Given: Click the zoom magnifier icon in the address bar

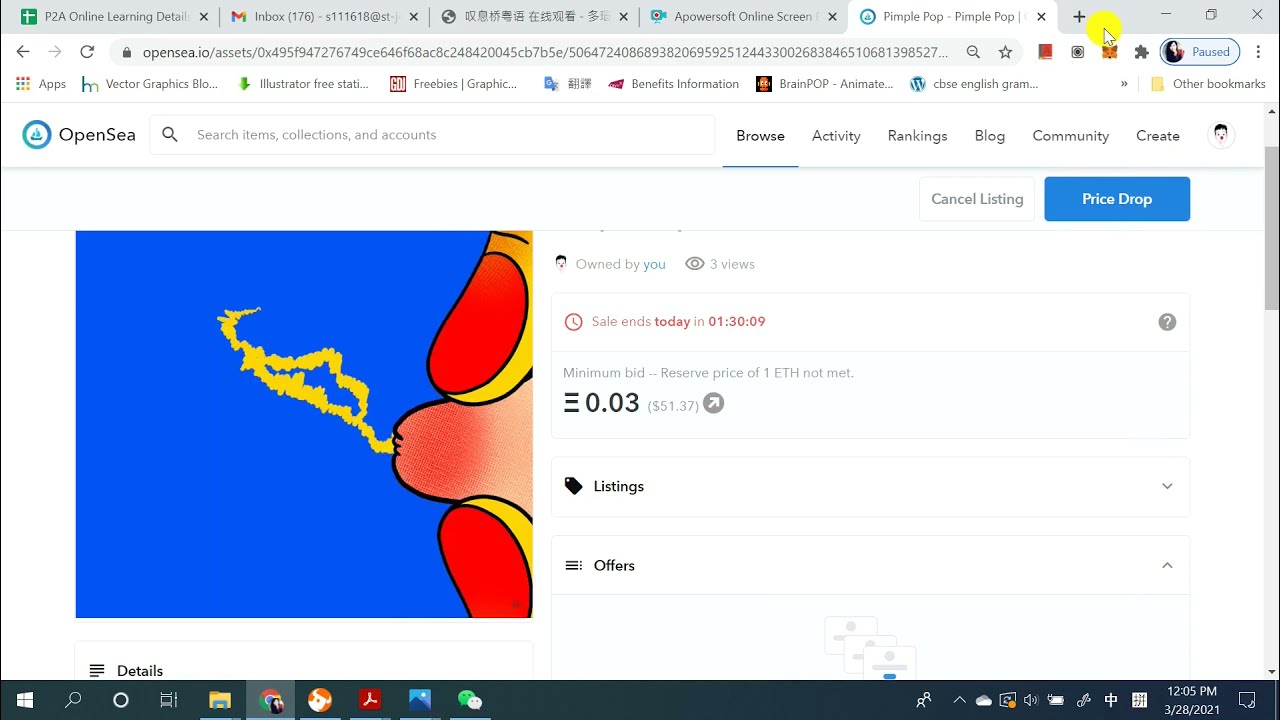Looking at the screenshot, I should tap(973, 52).
